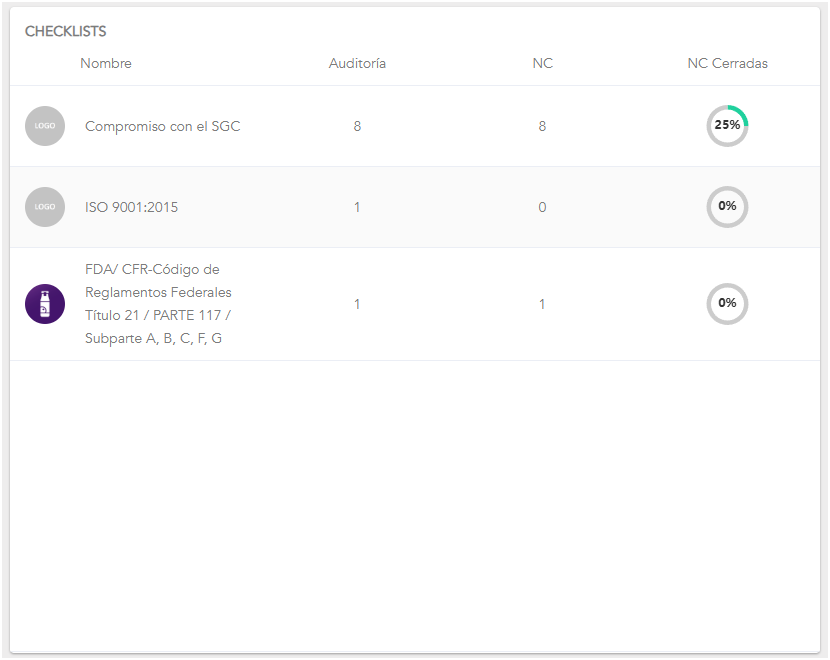Open the ISO 9001:2015 checklist
Image resolution: width=830 pixels, height=660 pixels.
(x=131, y=207)
